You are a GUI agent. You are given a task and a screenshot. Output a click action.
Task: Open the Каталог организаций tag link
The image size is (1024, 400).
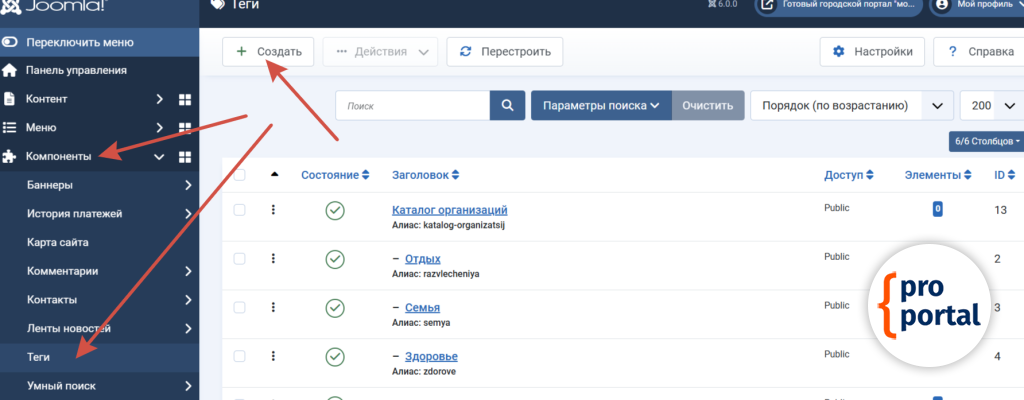click(449, 210)
